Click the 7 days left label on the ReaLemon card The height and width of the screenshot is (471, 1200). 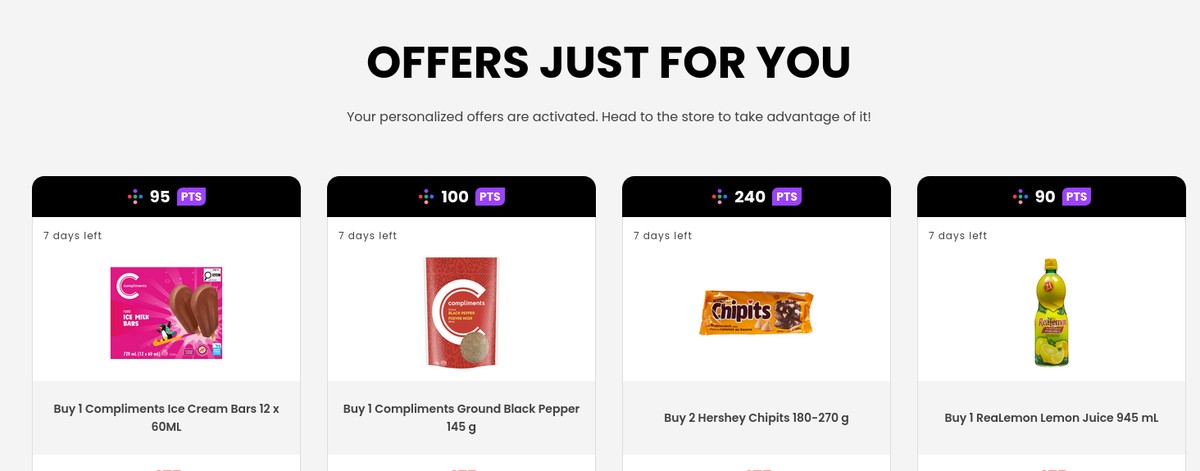[x=957, y=236]
